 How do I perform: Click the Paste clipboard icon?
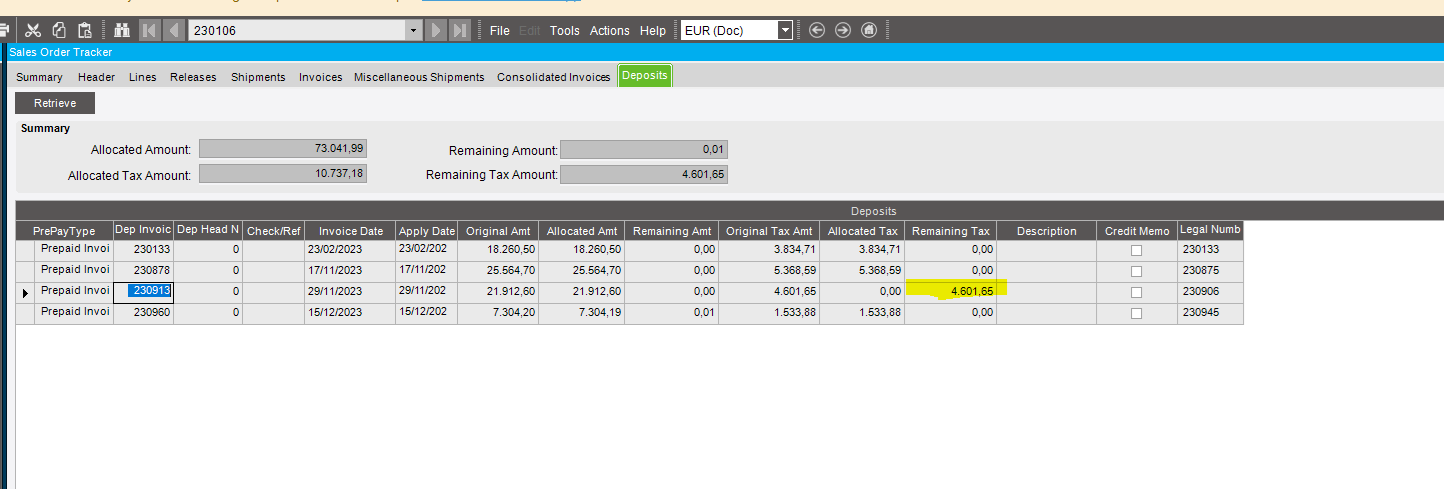(x=85, y=30)
